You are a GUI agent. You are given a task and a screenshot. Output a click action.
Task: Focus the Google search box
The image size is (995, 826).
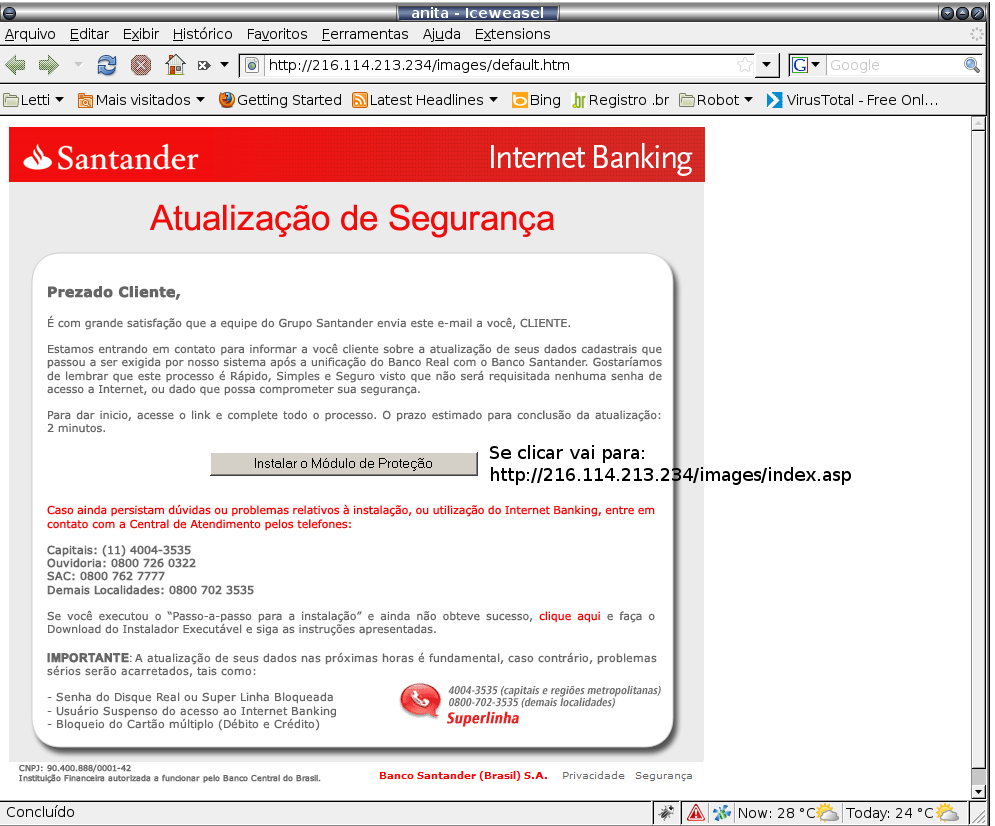tap(895, 65)
